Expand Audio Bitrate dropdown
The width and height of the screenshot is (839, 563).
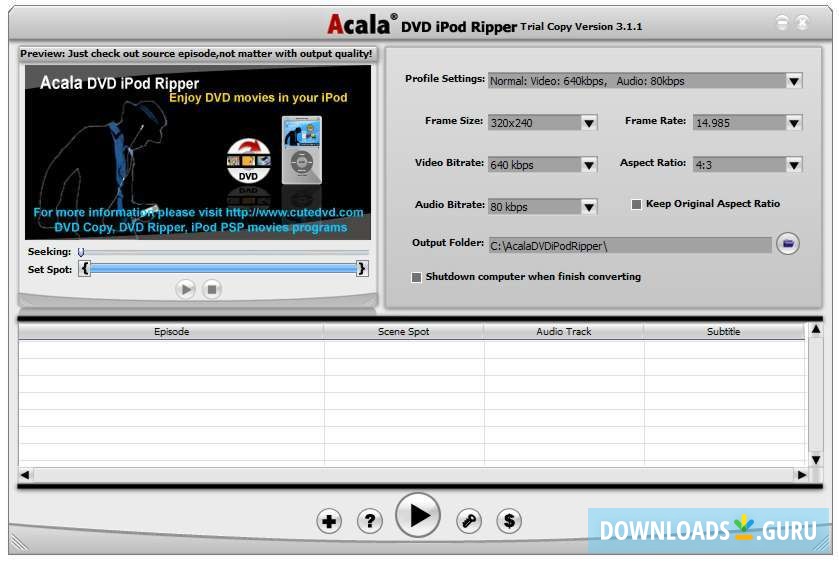pyautogui.click(x=589, y=207)
